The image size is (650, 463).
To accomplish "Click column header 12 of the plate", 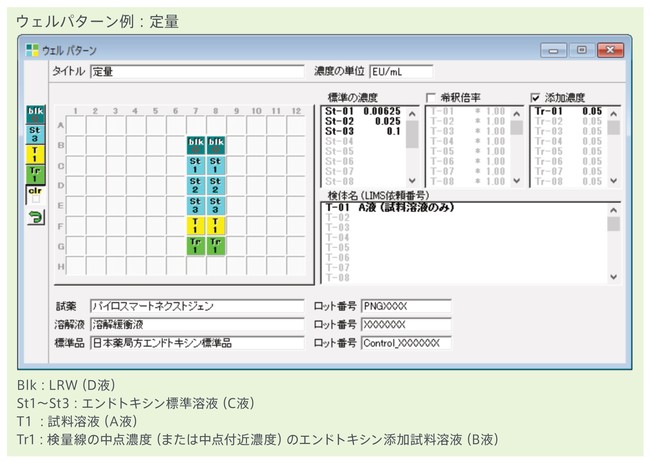I will pos(296,111).
